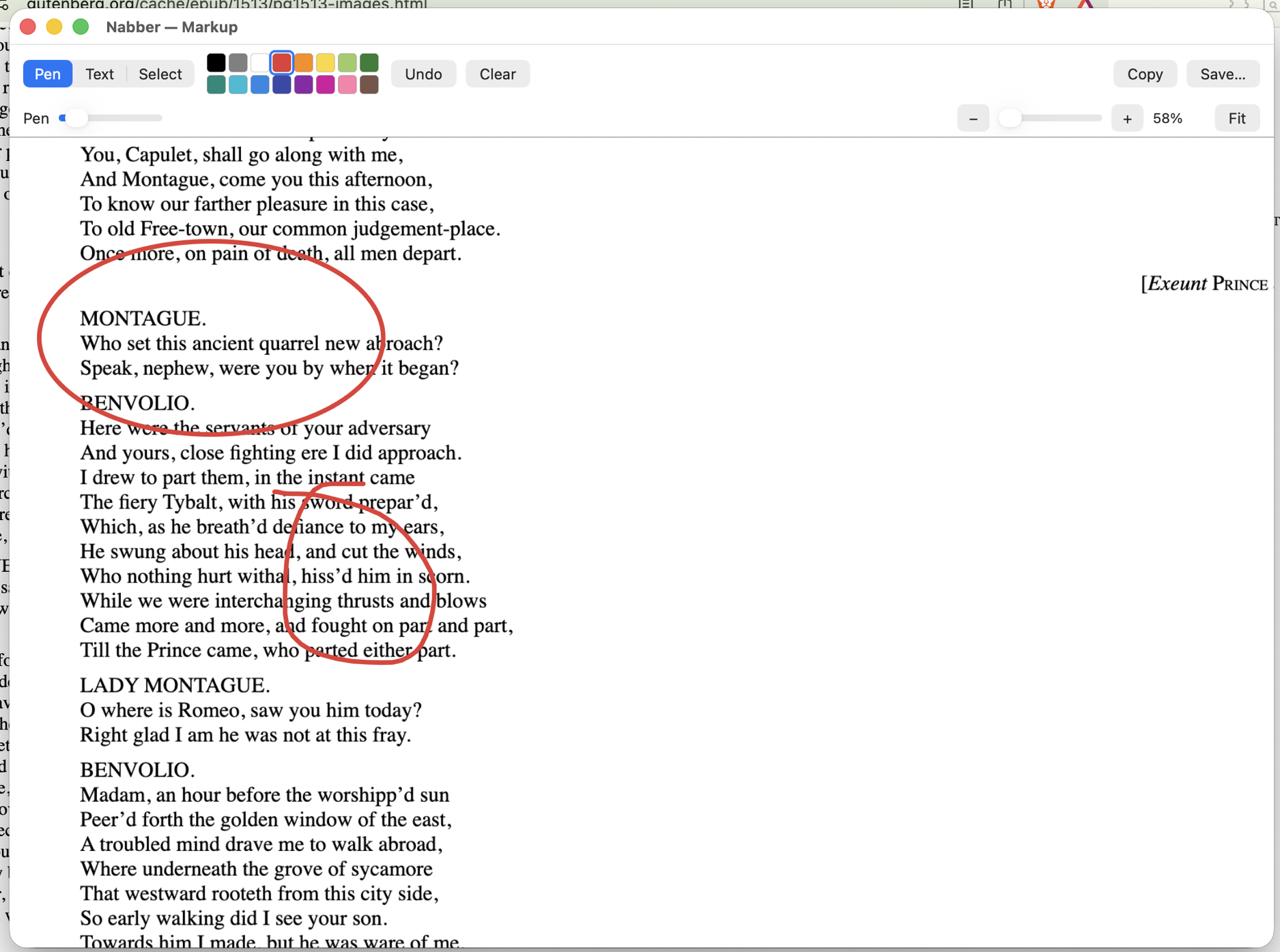This screenshot has width=1280, height=952.
Task: Click the line "And Montague, come you this afternoon,"
Action: 257,179
